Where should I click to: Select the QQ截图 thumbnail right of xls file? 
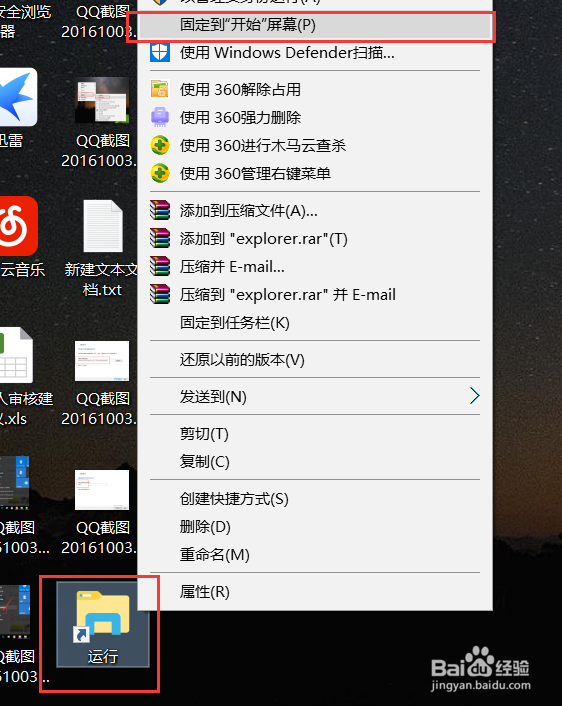pyautogui.click(x=102, y=361)
